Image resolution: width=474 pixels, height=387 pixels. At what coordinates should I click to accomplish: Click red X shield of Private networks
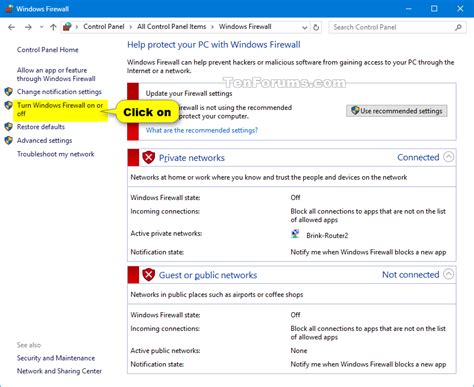149,157
